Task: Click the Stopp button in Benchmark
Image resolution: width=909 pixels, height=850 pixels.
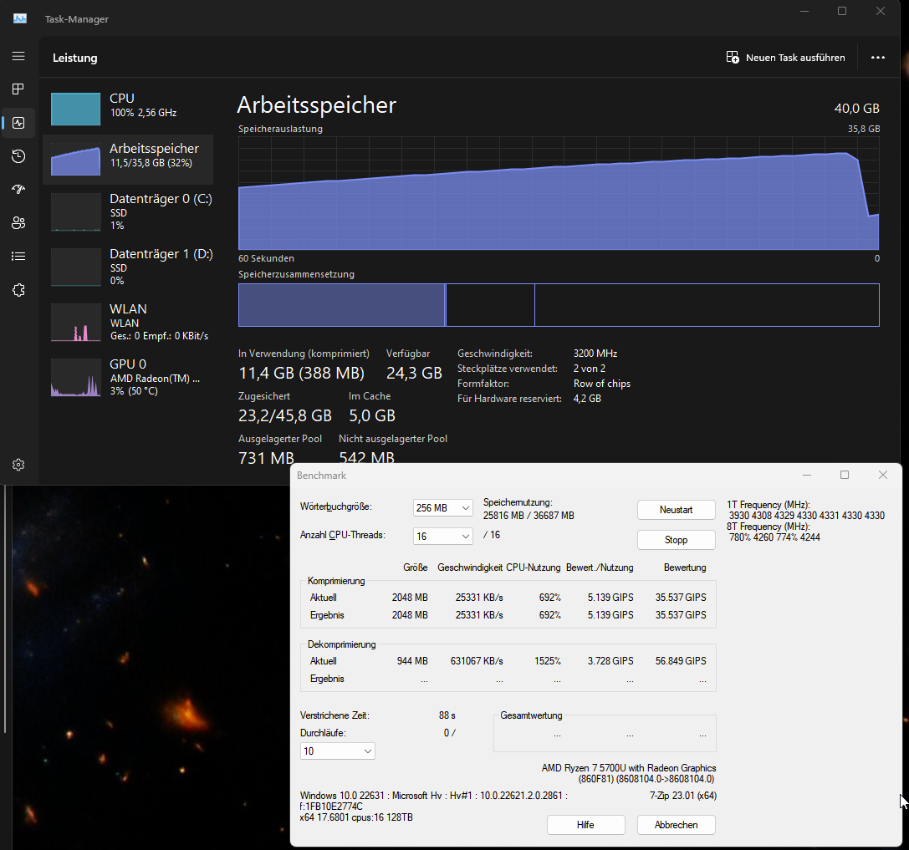Action: click(x=676, y=540)
